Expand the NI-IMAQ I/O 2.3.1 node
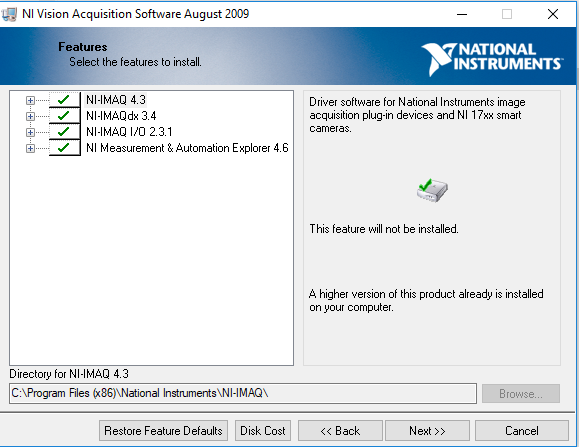The width and height of the screenshot is (579, 447). tap(30, 132)
